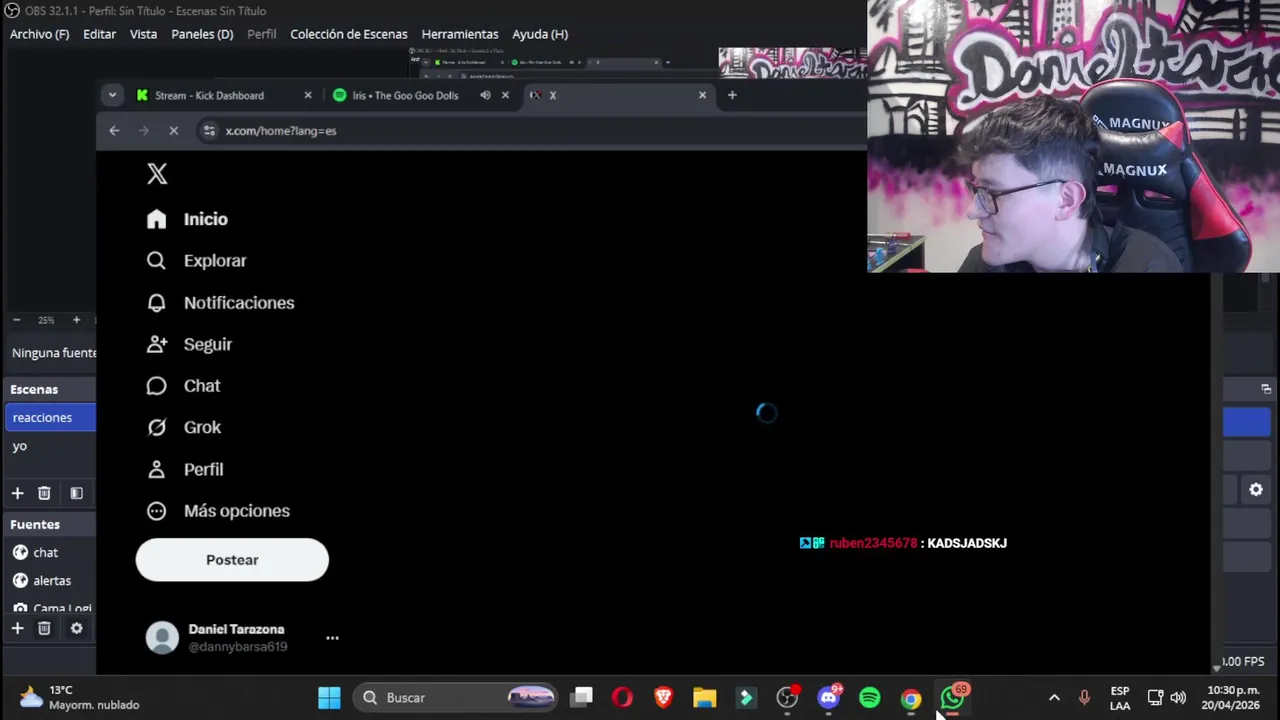
Task: Open account three-dots menu beside @dannybarsa619
Action: 332,638
